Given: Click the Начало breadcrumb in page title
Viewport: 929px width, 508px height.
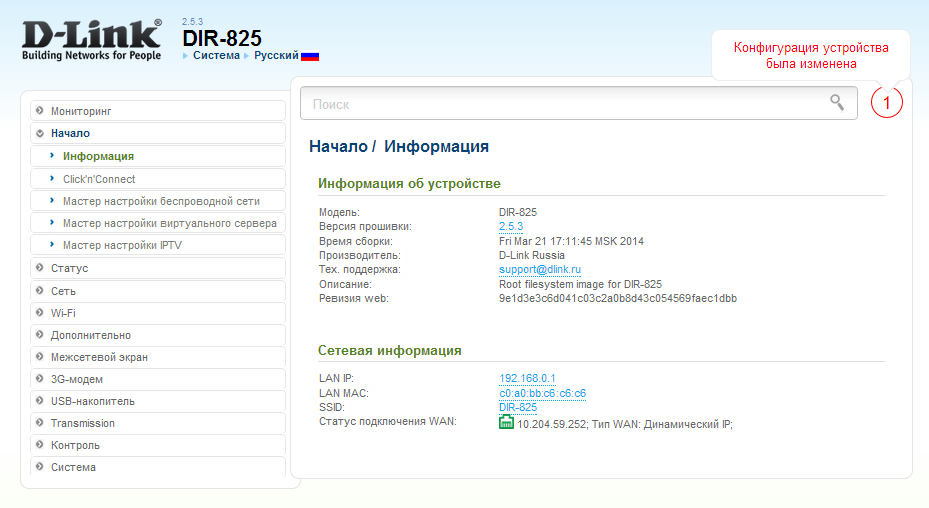Looking at the screenshot, I should point(338,146).
